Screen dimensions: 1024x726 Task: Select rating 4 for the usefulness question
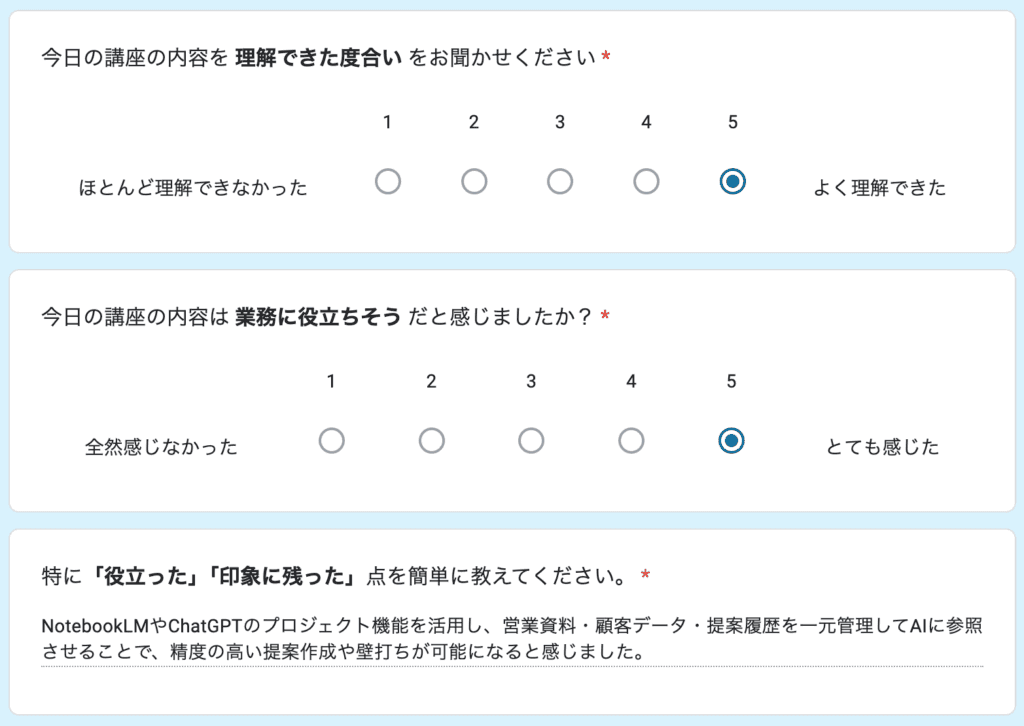(x=630, y=440)
